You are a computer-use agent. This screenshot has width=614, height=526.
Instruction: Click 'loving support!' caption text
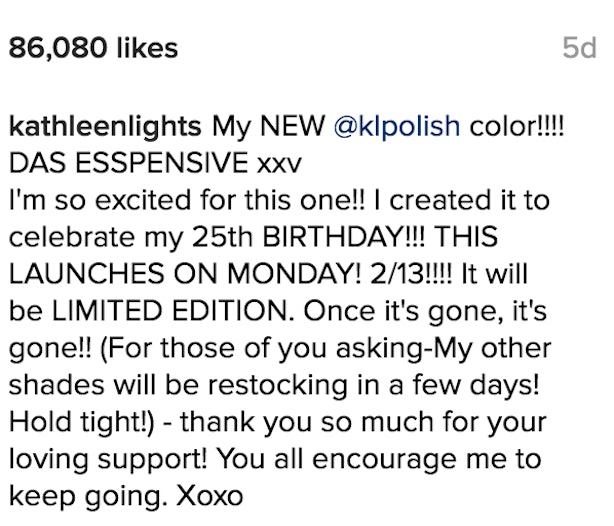(108, 460)
